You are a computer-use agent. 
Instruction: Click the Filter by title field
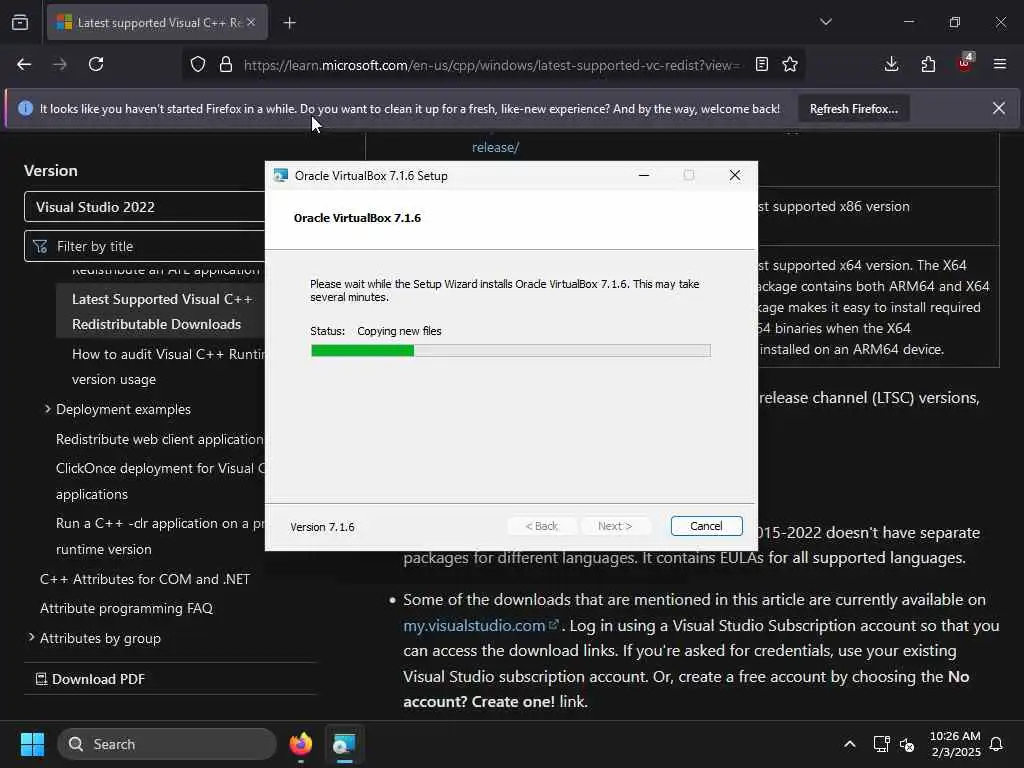point(144,246)
